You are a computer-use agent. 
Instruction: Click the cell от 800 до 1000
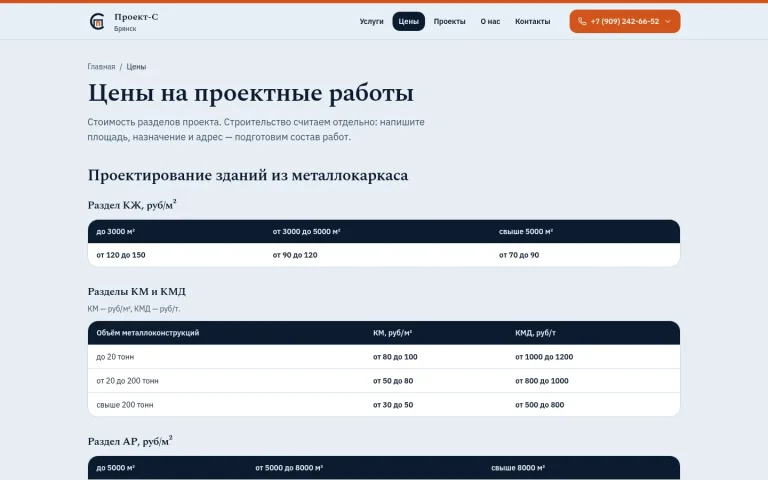[x=542, y=381]
